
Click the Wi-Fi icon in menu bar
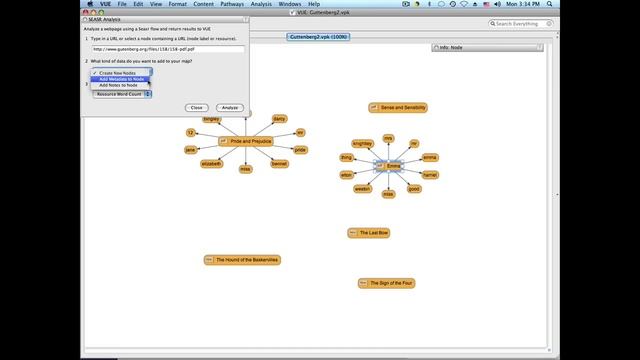[x=464, y=4]
